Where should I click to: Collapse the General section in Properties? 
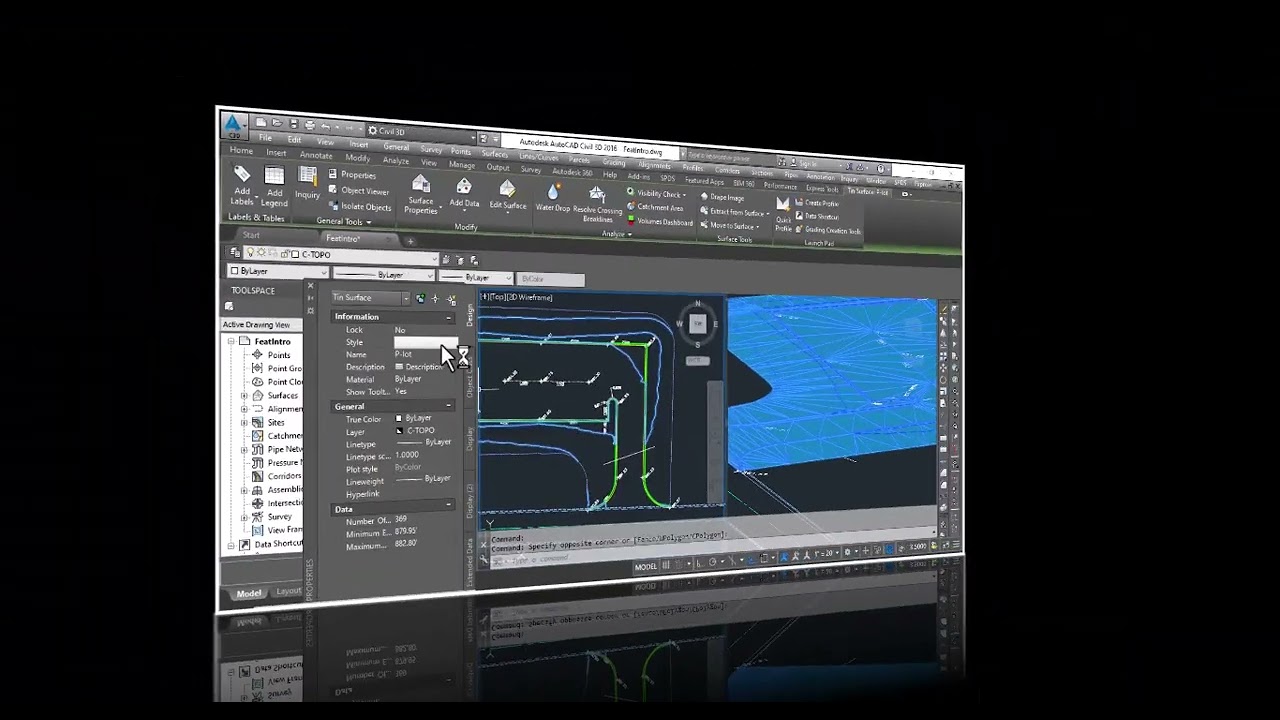(x=448, y=407)
